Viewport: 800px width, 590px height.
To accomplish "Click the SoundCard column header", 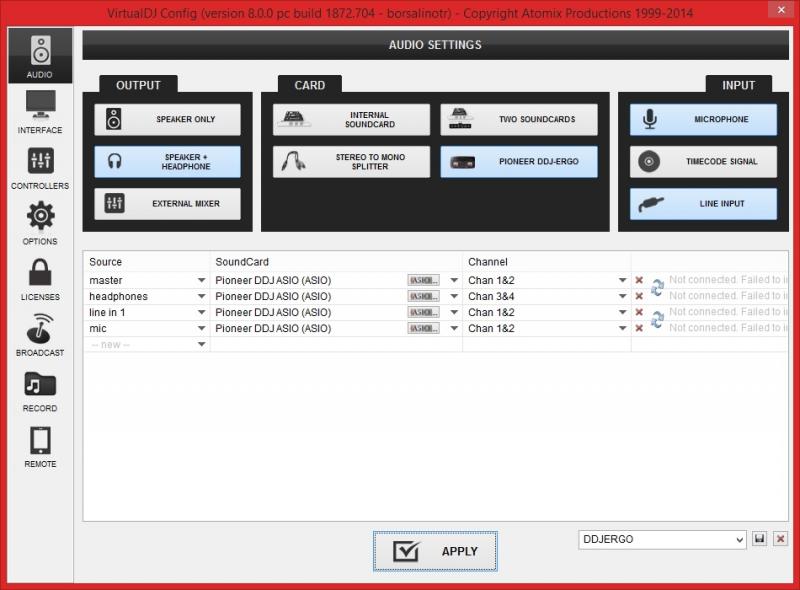I will [x=242, y=262].
